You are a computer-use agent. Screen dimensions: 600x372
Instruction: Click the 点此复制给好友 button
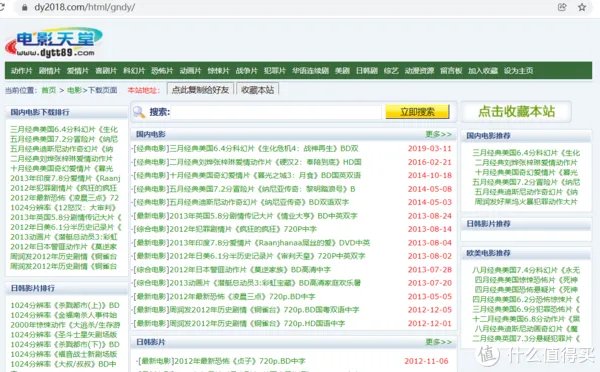click(x=200, y=90)
